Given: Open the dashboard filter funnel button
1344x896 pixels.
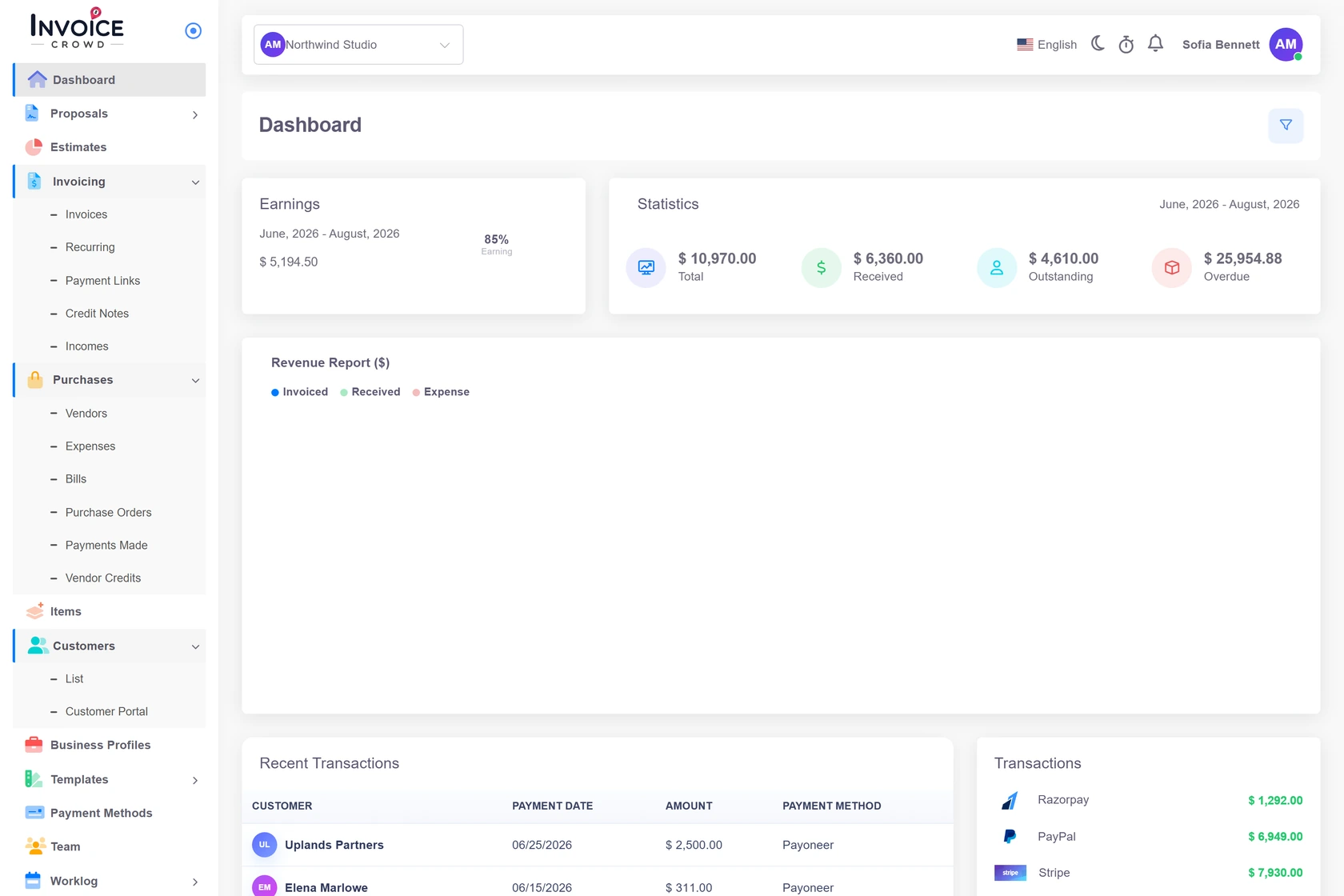Looking at the screenshot, I should (x=1286, y=126).
